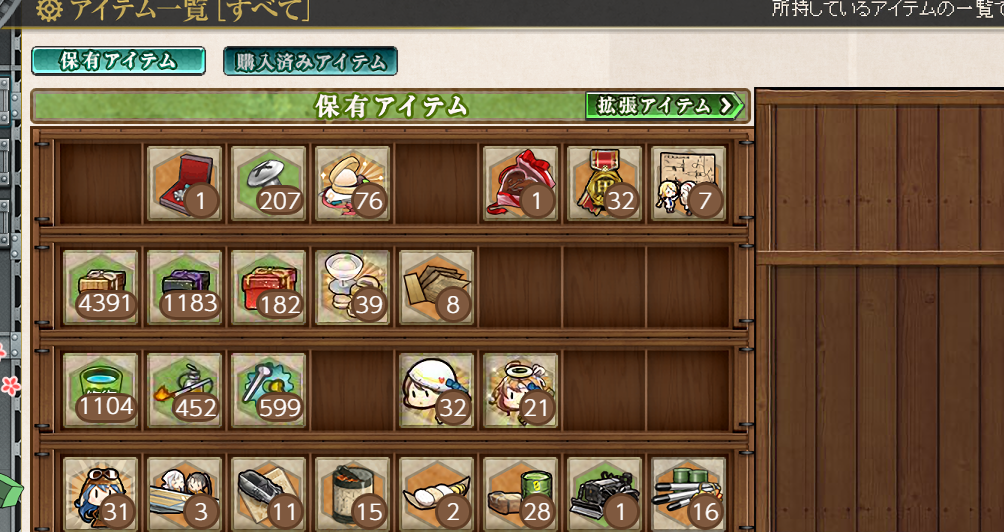Select the sailor-hat fairy item showing 32
This screenshot has width=1004, height=532.
click(x=437, y=390)
